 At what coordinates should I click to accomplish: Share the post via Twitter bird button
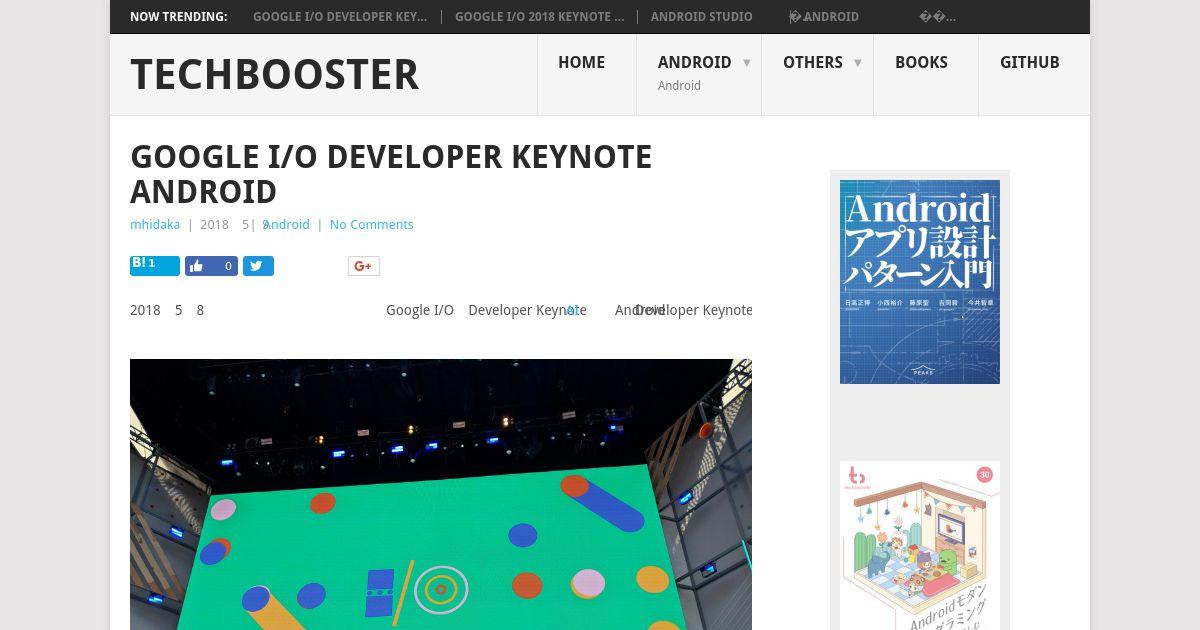pyautogui.click(x=258, y=266)
